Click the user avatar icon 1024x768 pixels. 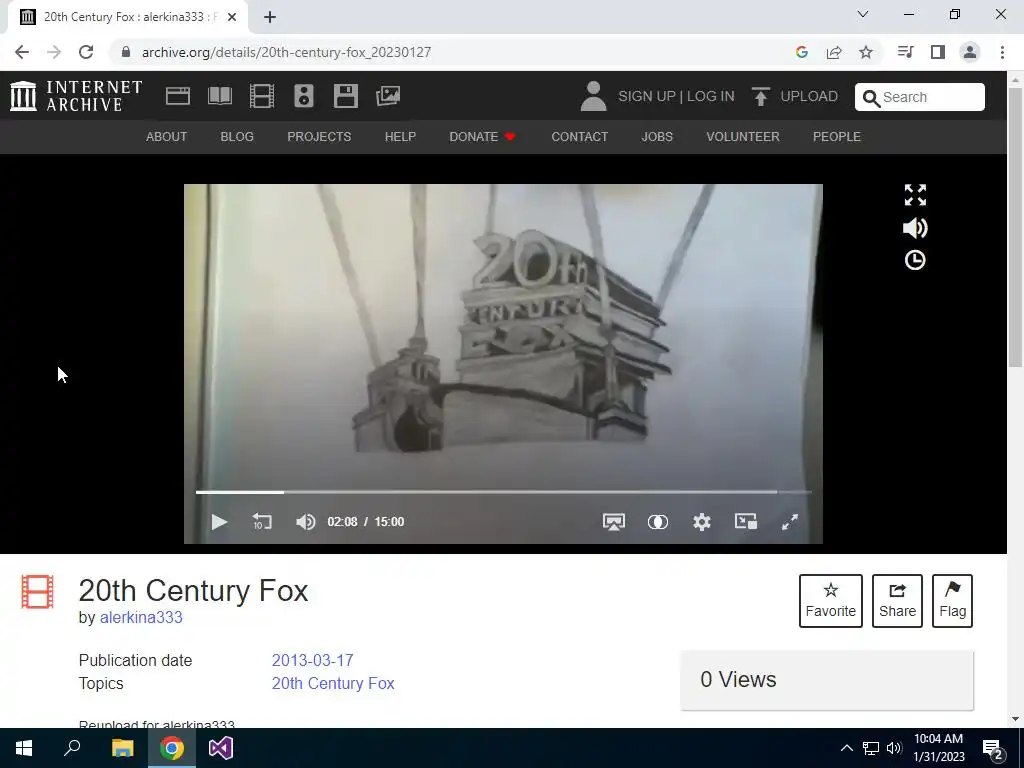tap(593, 96)
